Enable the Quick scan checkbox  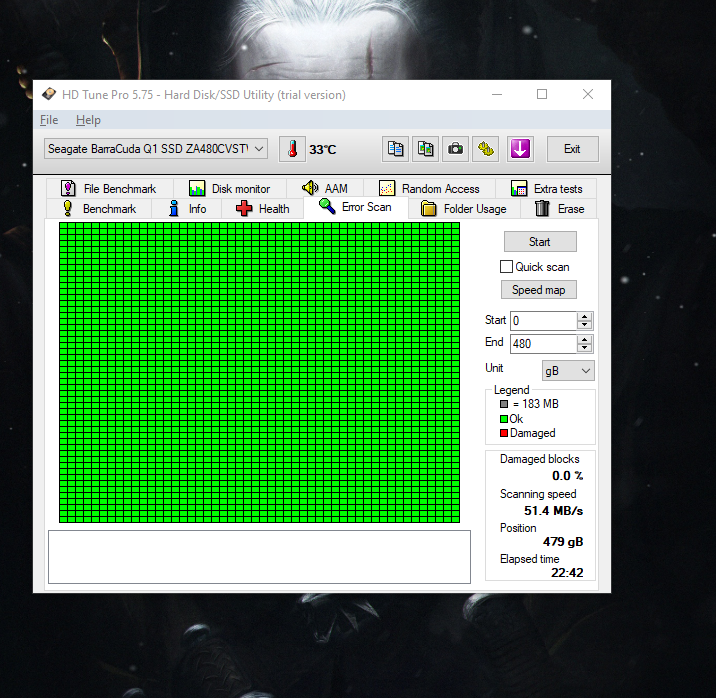tap(506, 267)
